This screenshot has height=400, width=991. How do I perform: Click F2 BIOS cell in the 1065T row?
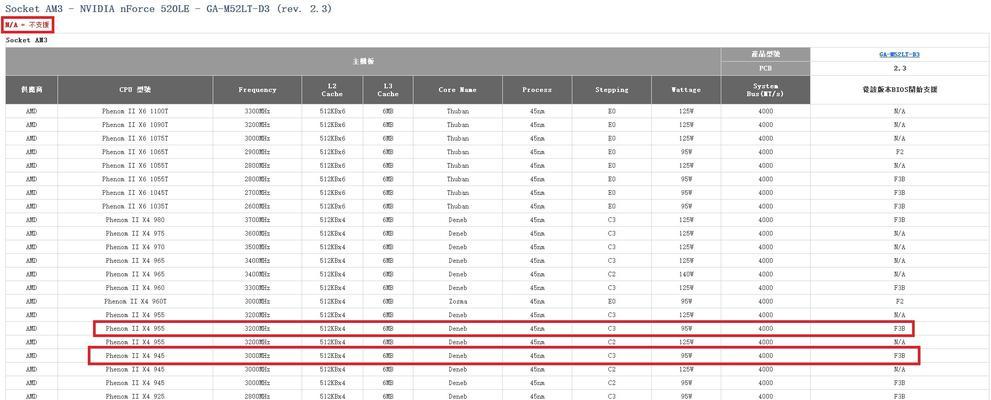pyautogui.click(x=900, y=152)
